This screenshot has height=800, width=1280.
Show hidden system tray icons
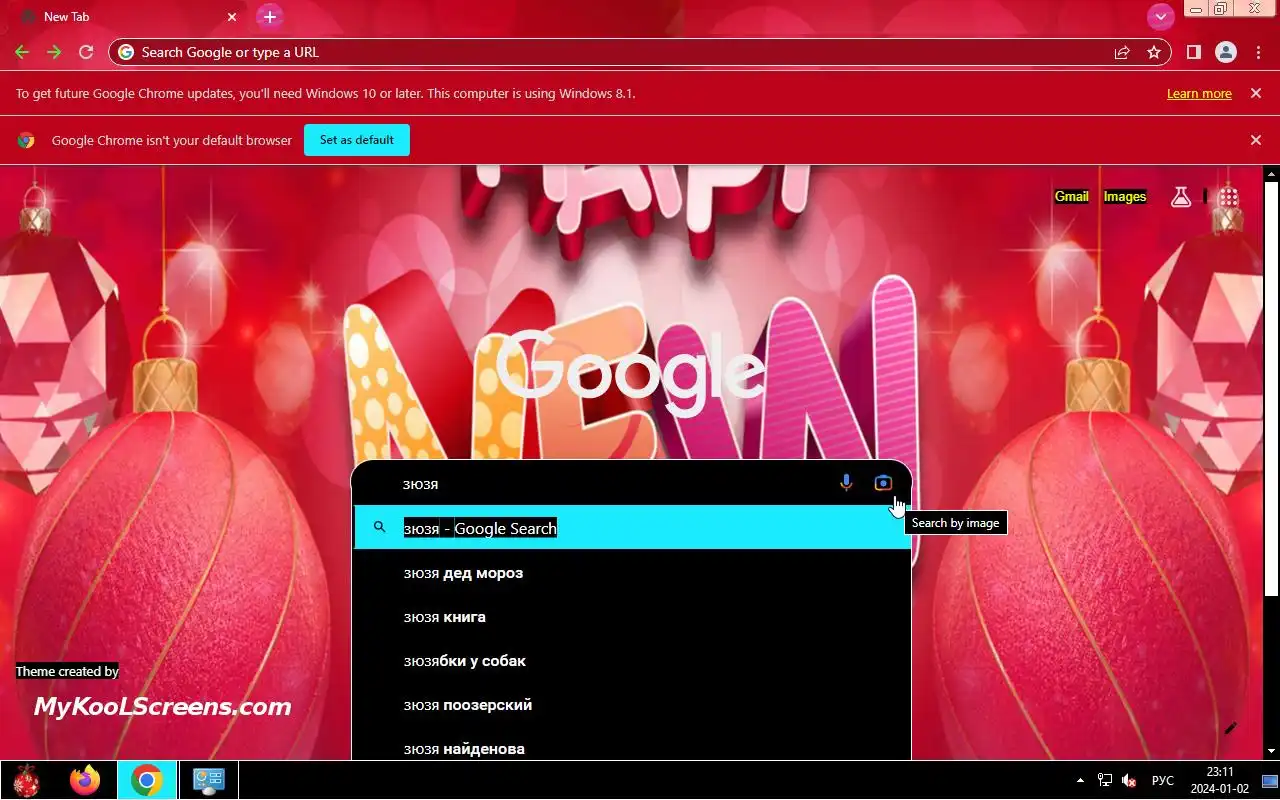coord(1080,780)
